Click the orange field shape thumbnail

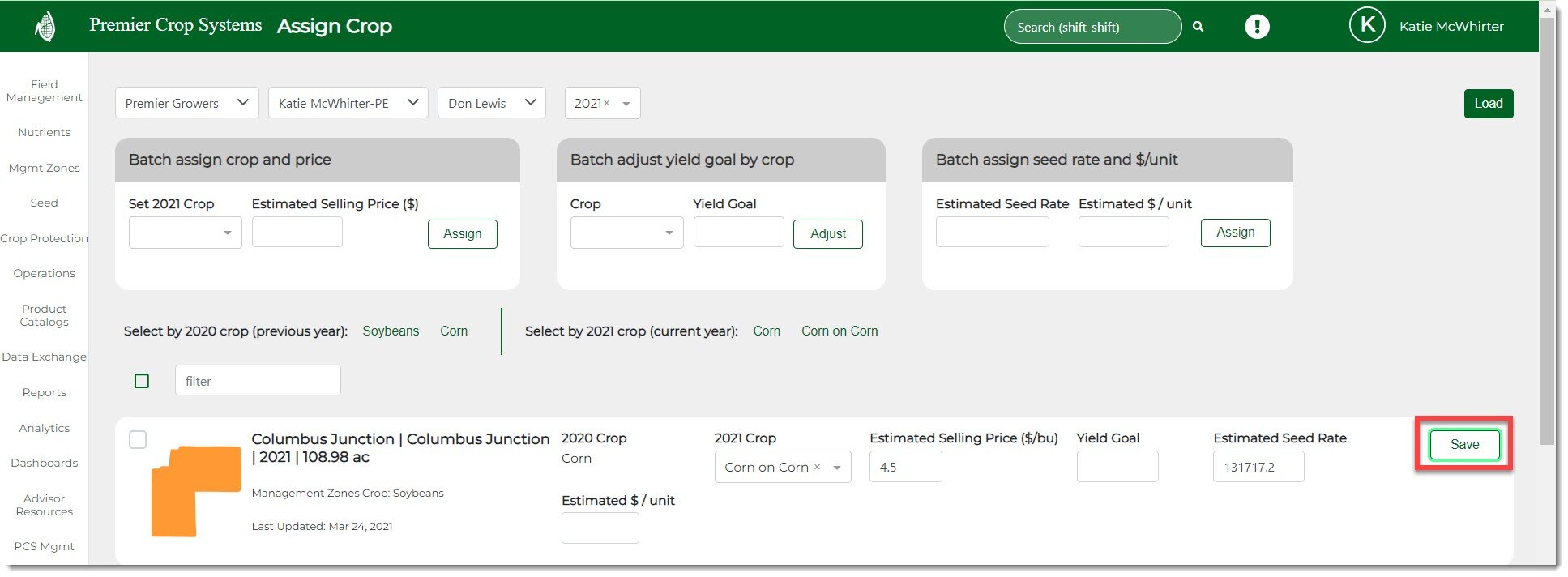click(x=196, y=490)
